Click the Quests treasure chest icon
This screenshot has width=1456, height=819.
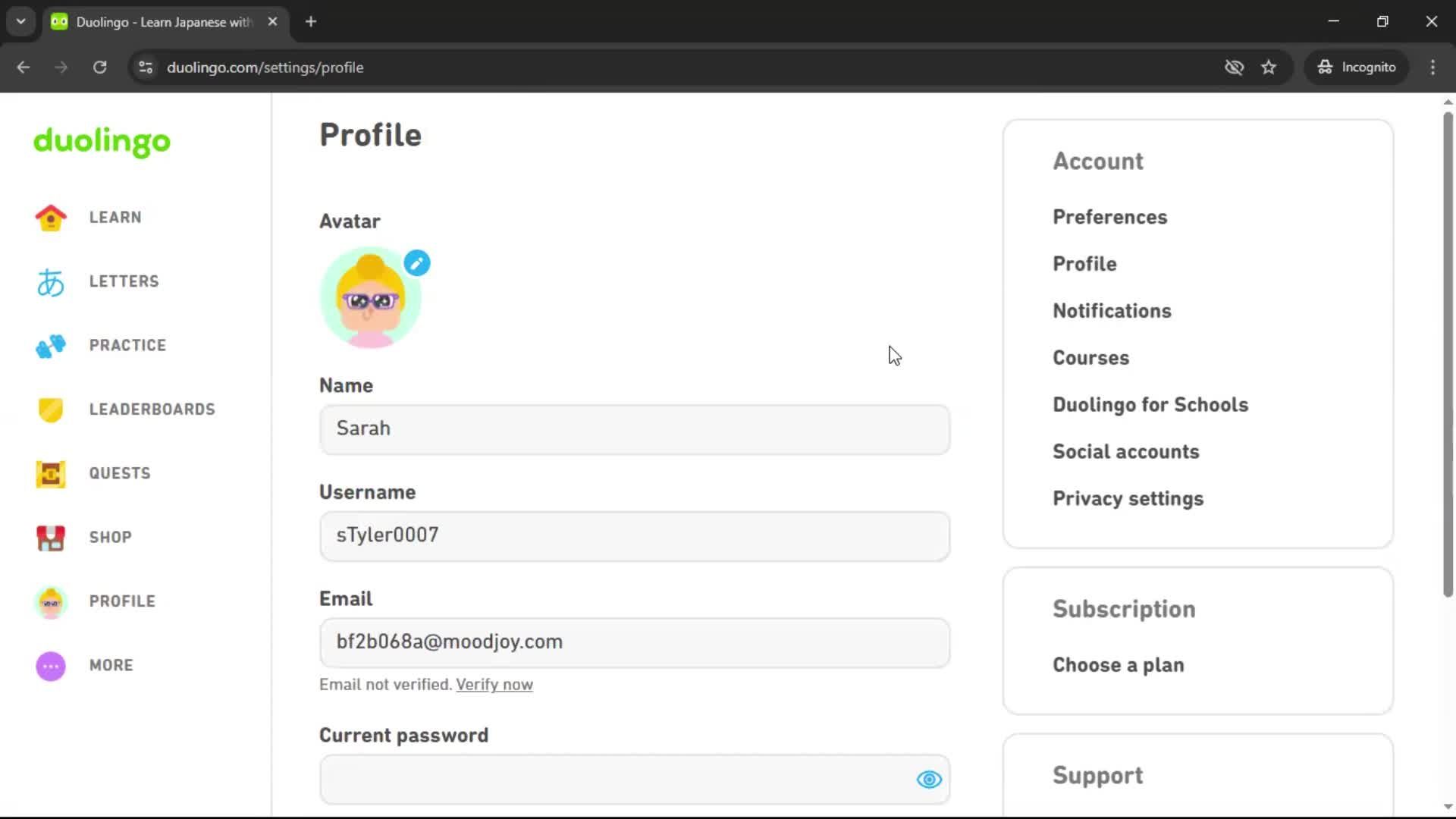coord(50,473)
